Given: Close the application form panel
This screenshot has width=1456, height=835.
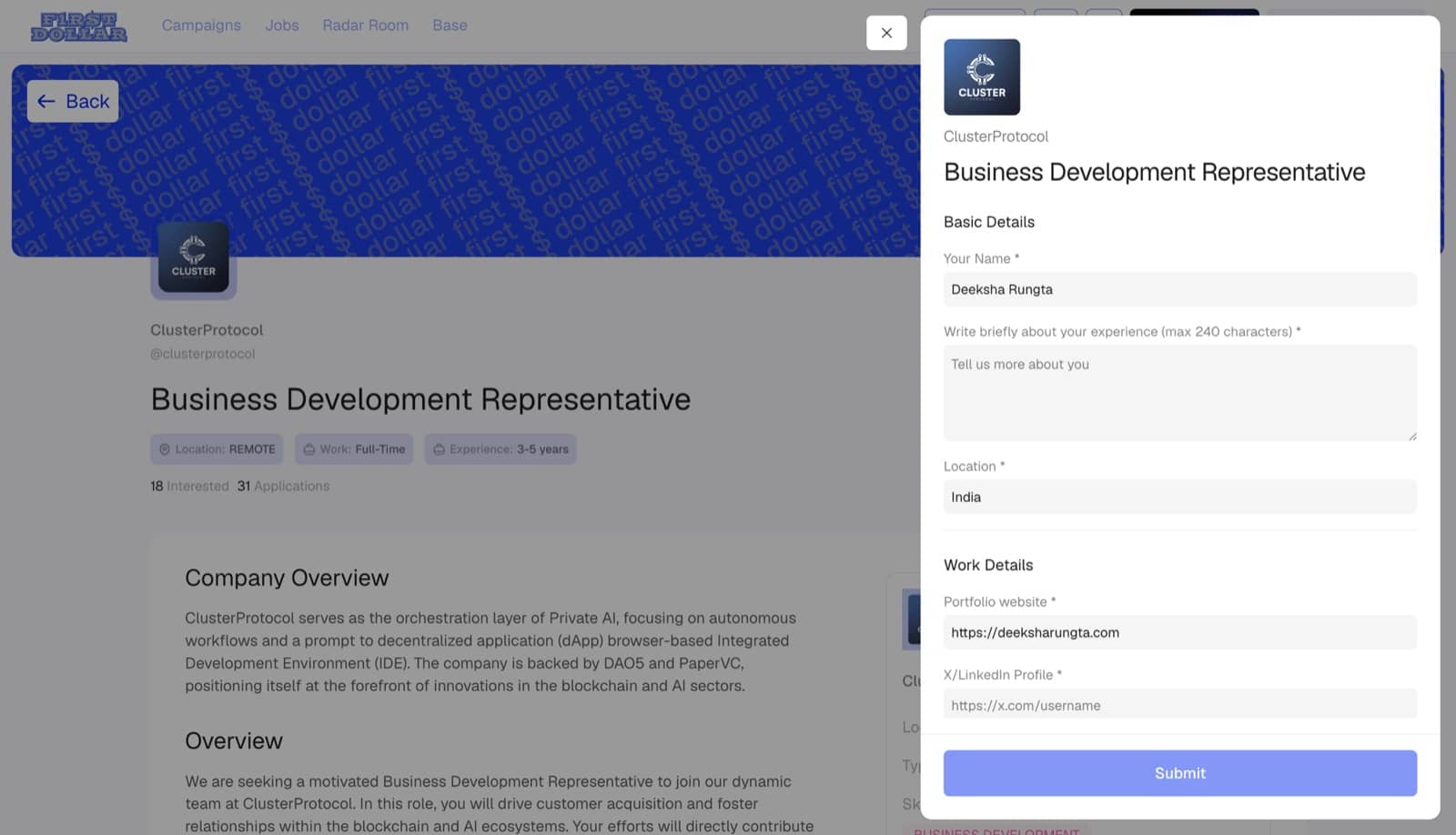Looking at the screenshot, I should [886, 33].
